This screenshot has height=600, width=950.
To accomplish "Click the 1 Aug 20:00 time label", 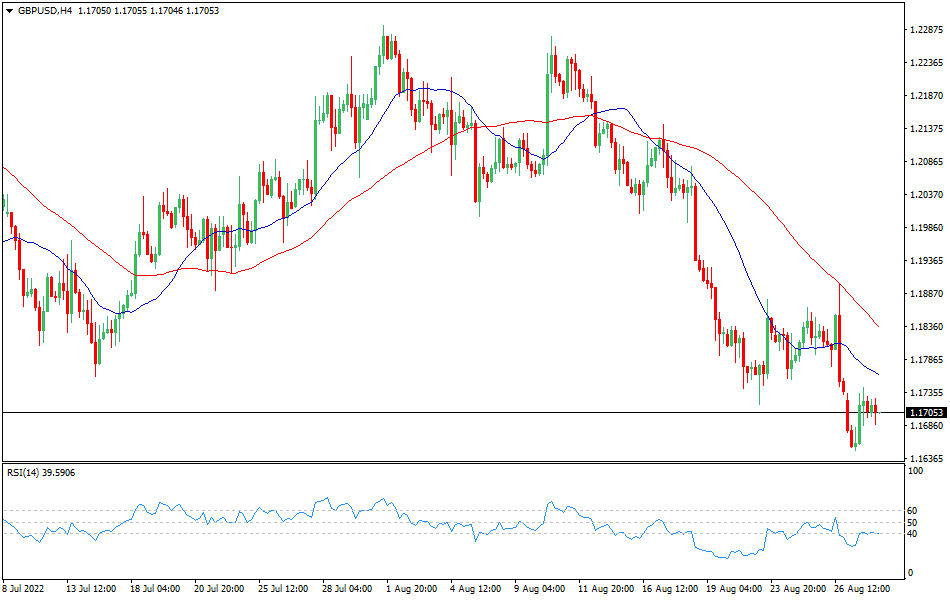I will point(412,589).
